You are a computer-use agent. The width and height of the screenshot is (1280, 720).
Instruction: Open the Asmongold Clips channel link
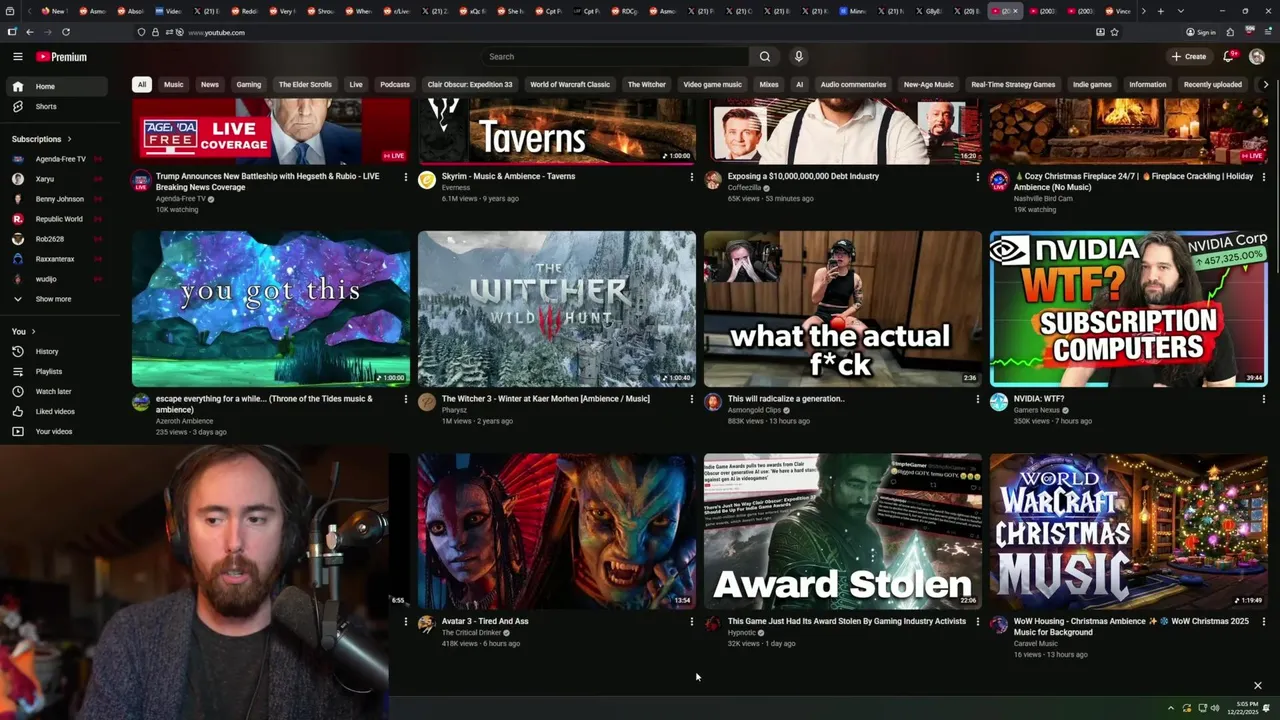[x=754, y=410]
